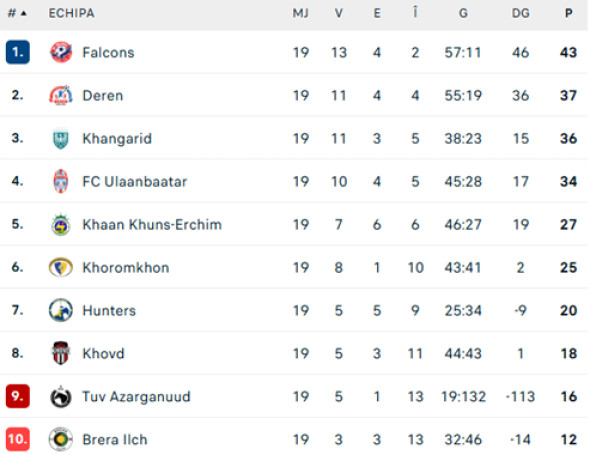Sort table by the P points column
This screenshot has width=590, height=454.
click(x=569, y=14)
